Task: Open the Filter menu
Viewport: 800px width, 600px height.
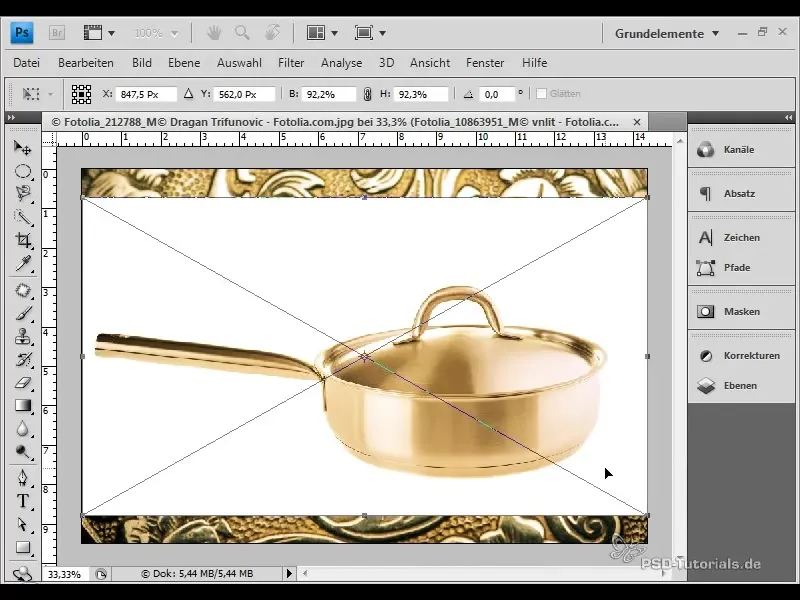Action: point(291,63)
